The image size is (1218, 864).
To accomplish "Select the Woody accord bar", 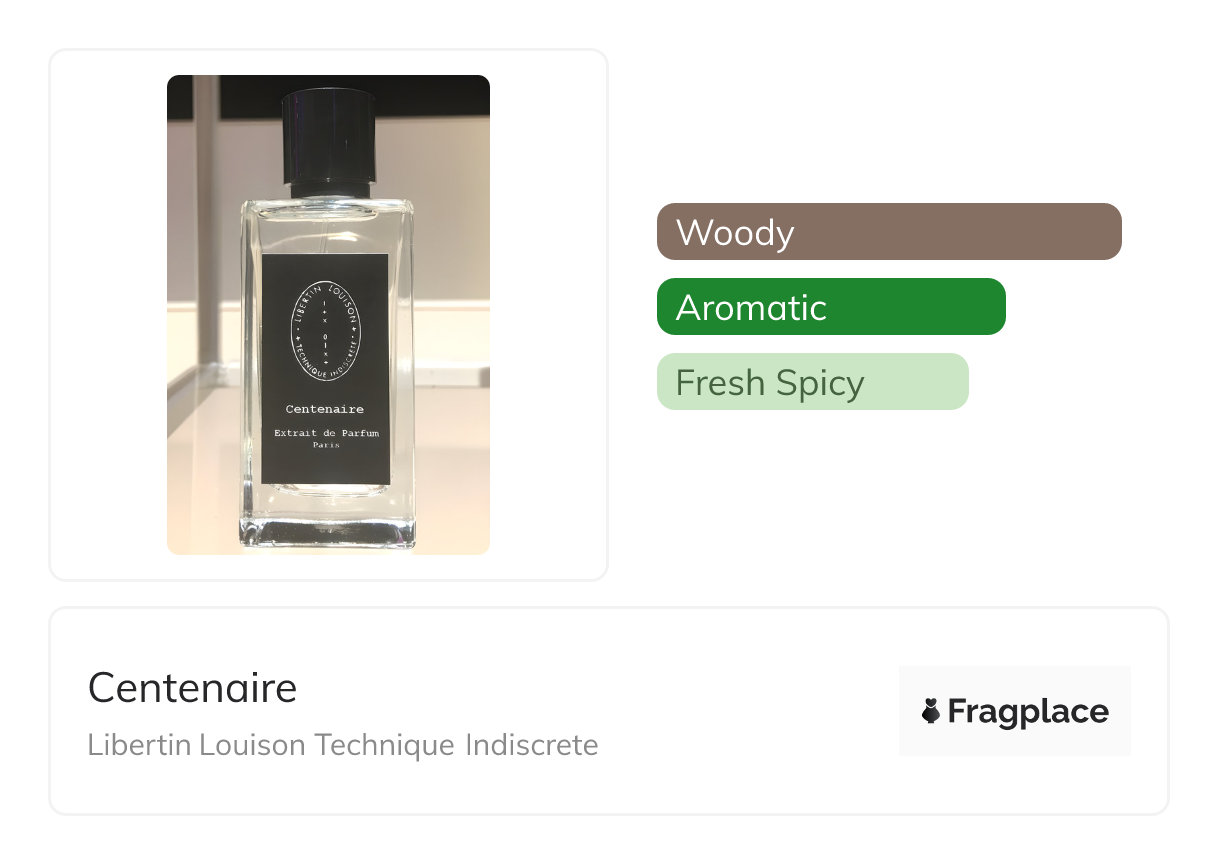I will tap(889, 232).
